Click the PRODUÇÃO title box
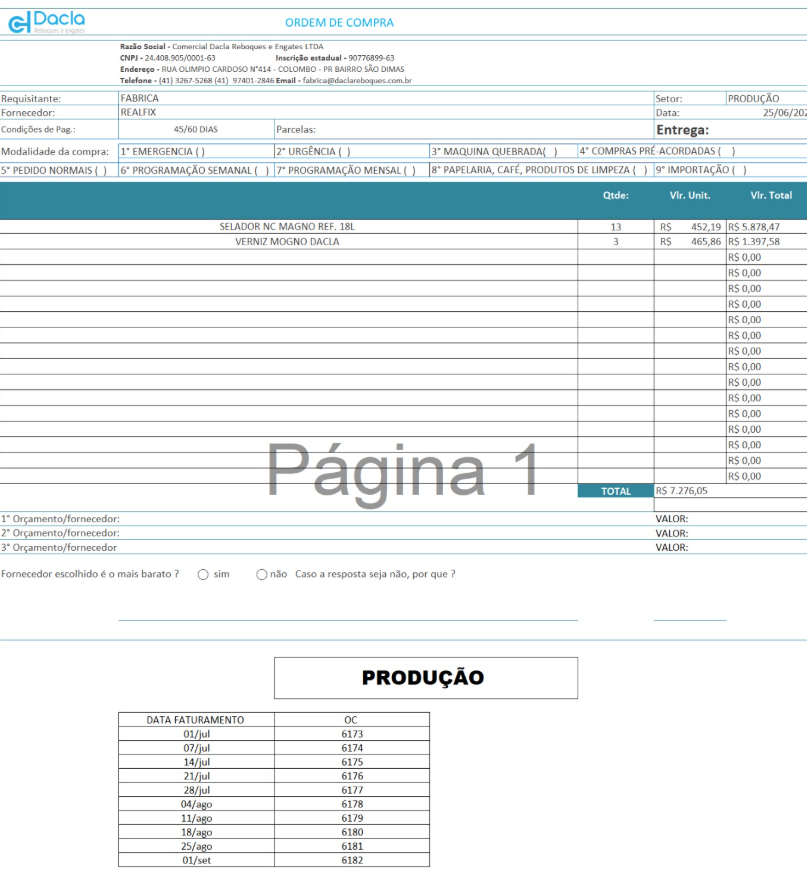807x882 pixels. tap(425, 678)
